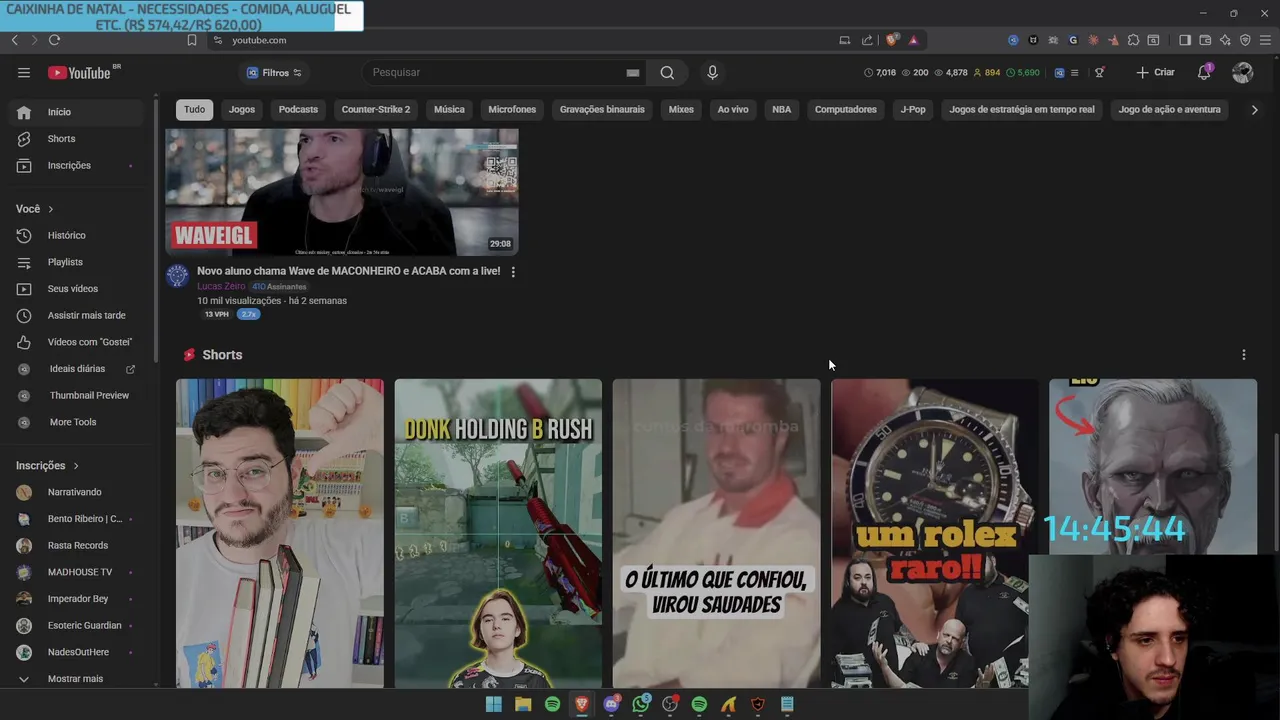This screenshot has width=1280, height=720.
Task: Open Playlists in the sidebar
Action: (x=76, y=262)
